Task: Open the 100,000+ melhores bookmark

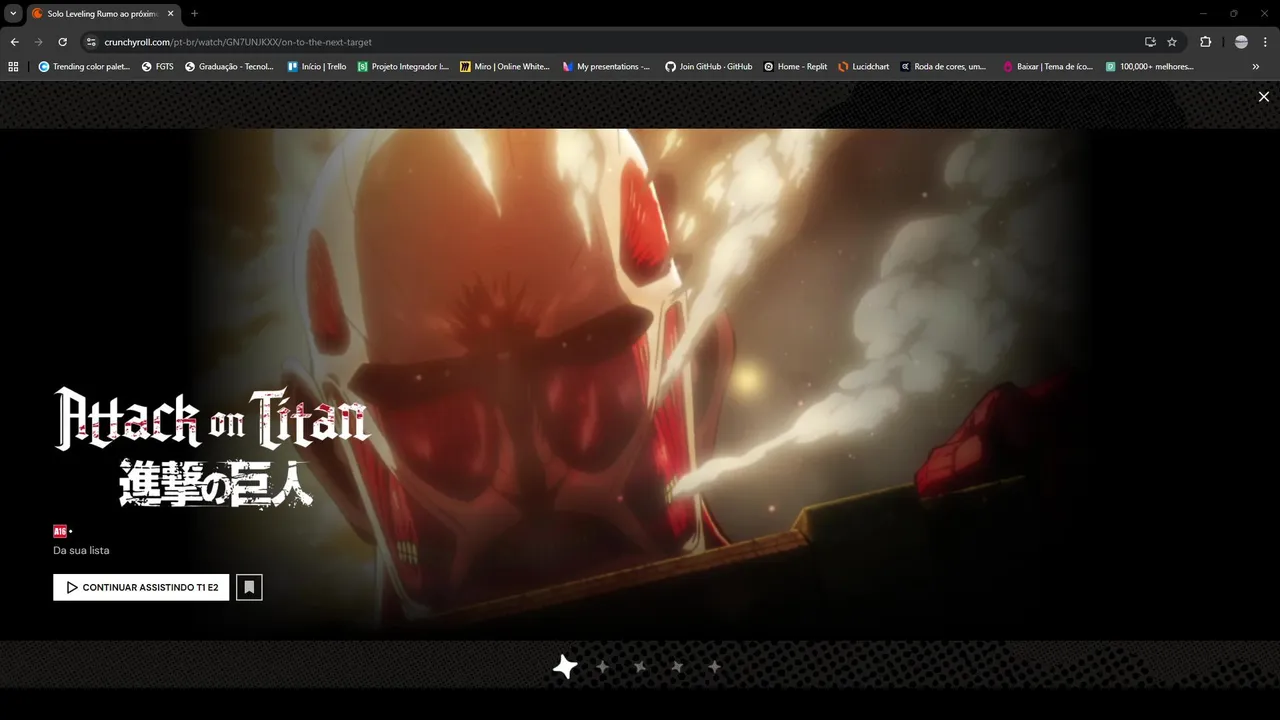Action: [1150, 67]
